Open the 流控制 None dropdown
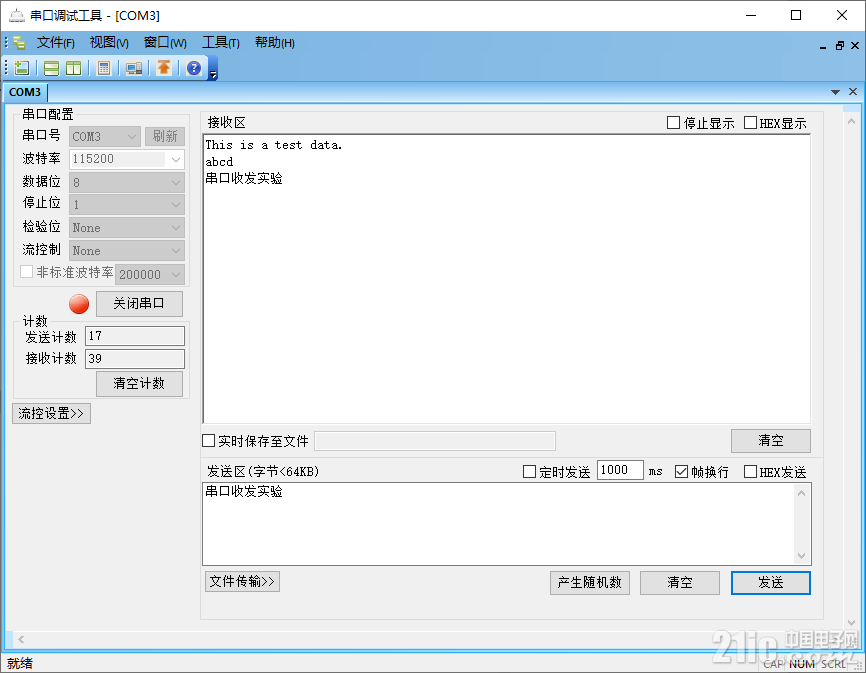 127,251
